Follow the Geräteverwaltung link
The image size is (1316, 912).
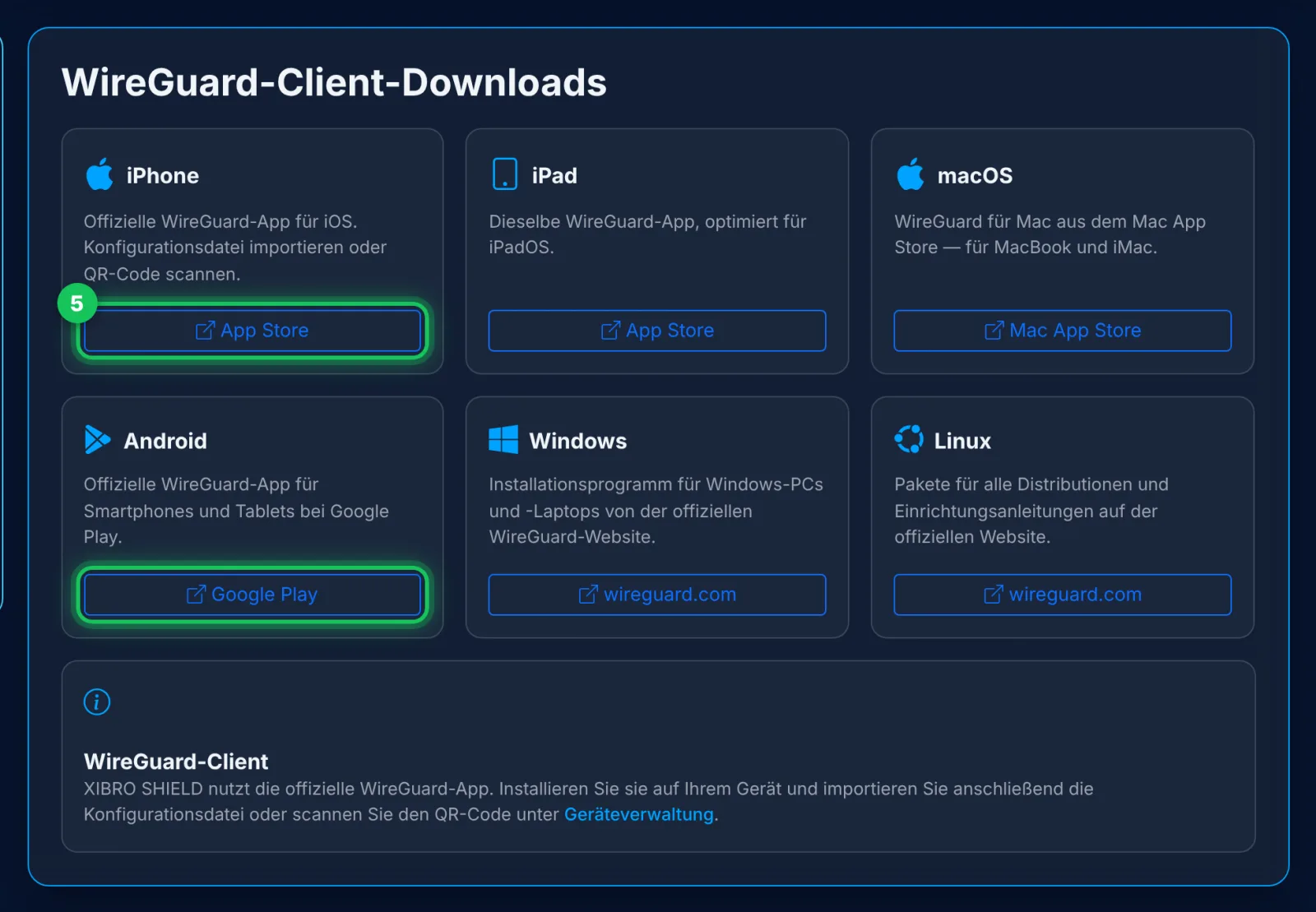pyautogui.click(x=639, y=814)
